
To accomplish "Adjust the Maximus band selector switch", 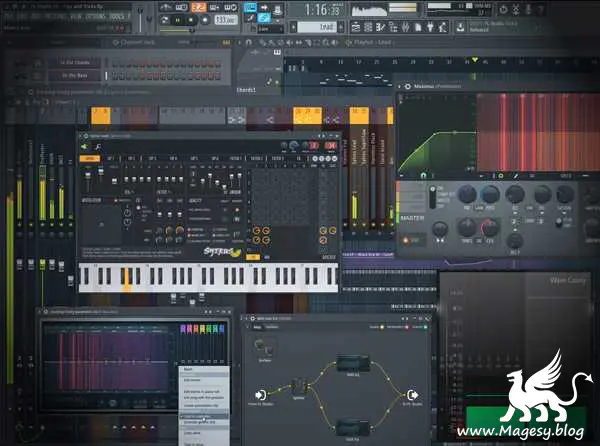I will pos(432,197).
